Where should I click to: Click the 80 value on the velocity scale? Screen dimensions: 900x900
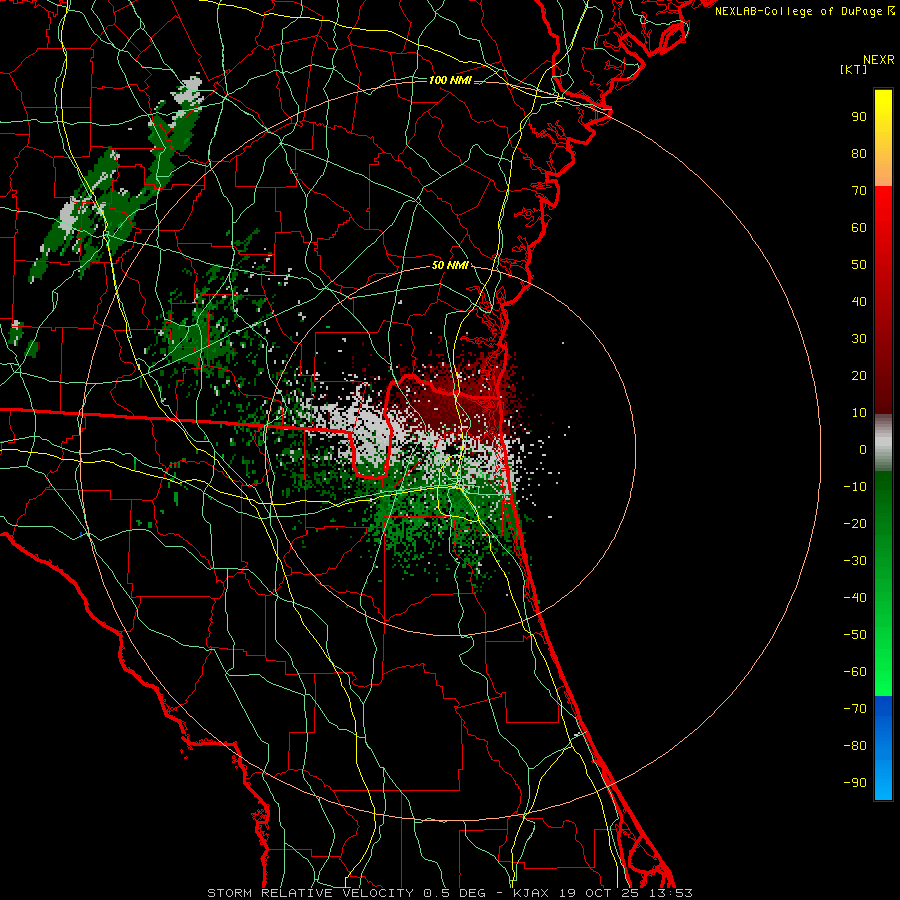click(859, 154)
